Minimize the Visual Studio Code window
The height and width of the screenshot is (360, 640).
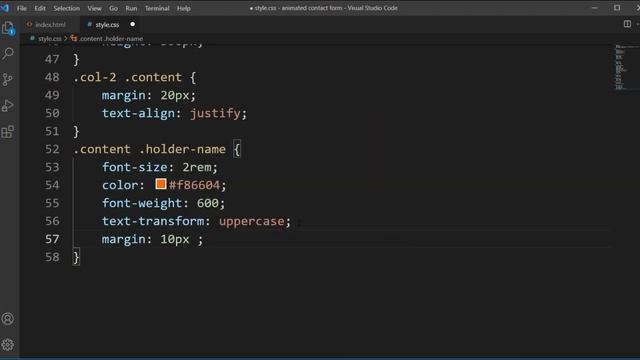coord(595,8)
